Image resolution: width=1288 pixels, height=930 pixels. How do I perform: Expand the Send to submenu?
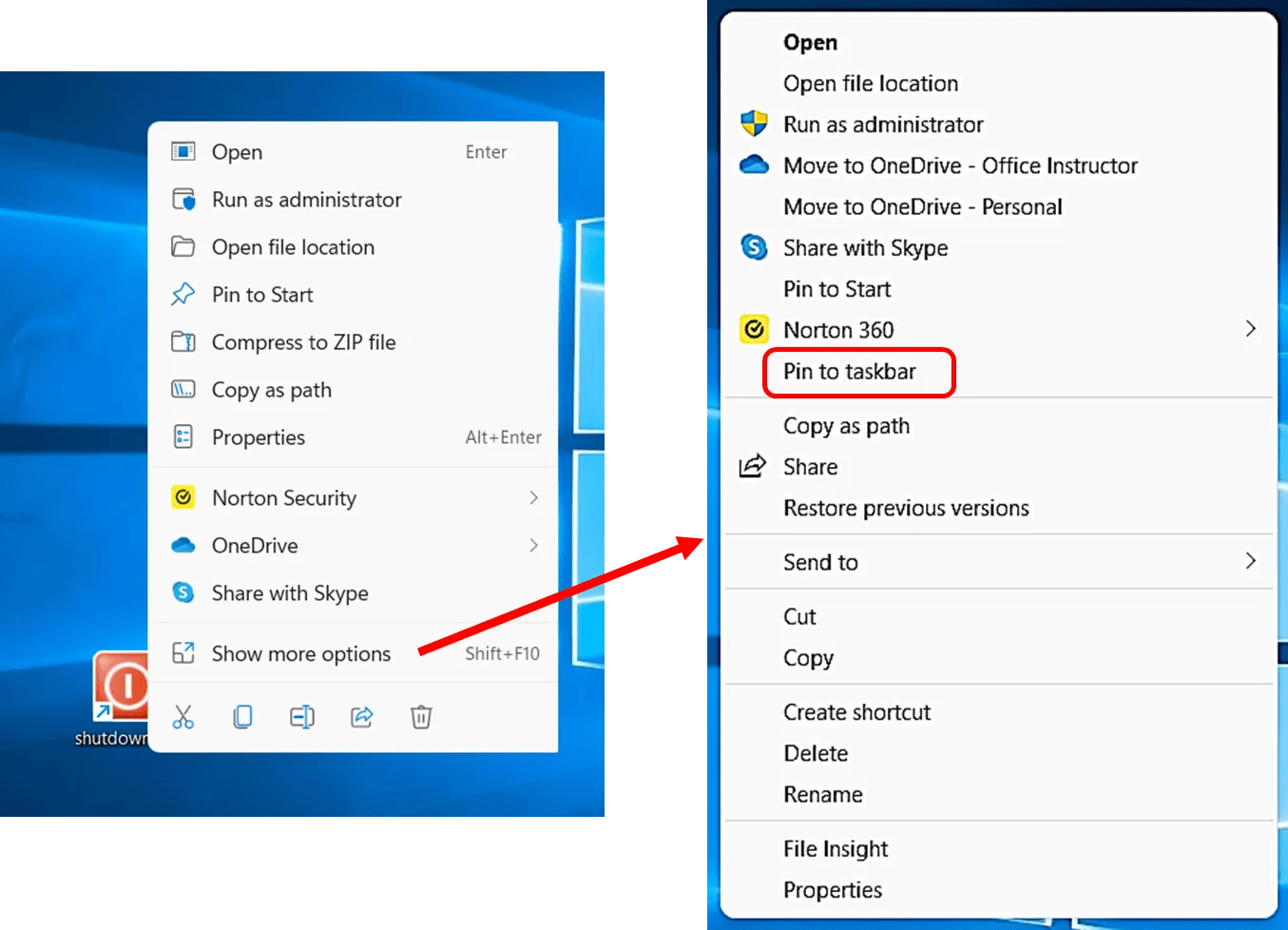[x=1252, y=561]
